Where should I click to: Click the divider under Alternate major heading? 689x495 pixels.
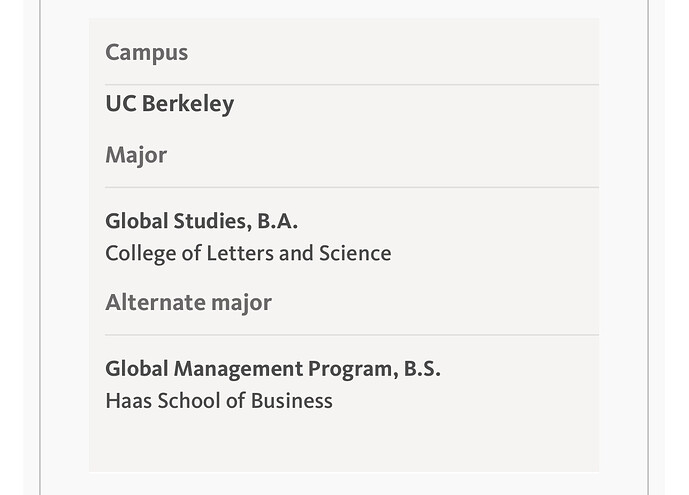click(x=351, y=335)
